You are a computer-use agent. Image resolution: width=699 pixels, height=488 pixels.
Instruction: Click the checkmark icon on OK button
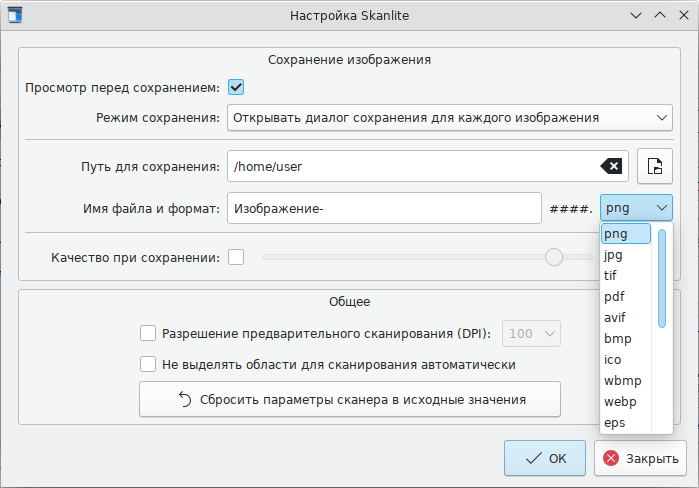533,458
